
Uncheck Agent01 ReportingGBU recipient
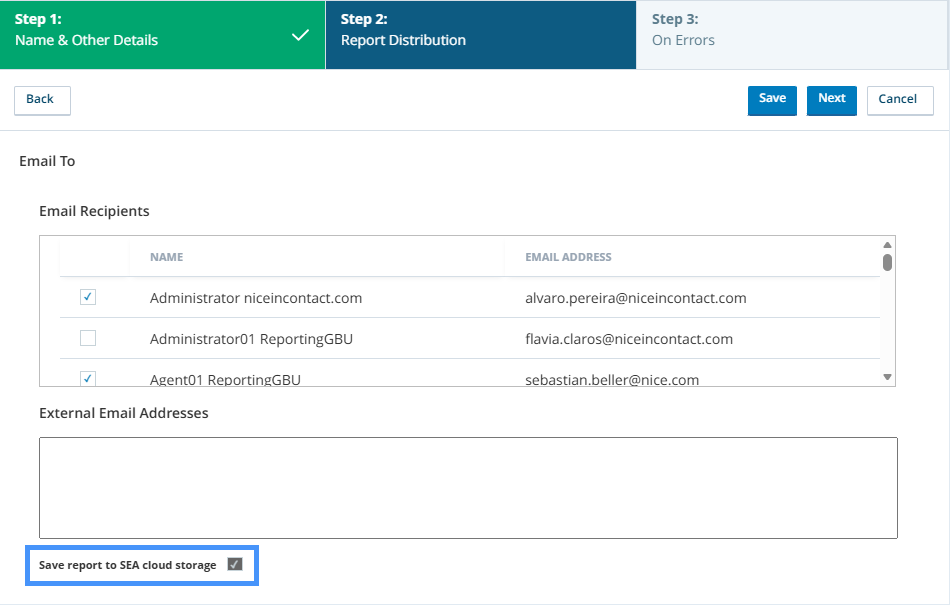pos(88,379)
